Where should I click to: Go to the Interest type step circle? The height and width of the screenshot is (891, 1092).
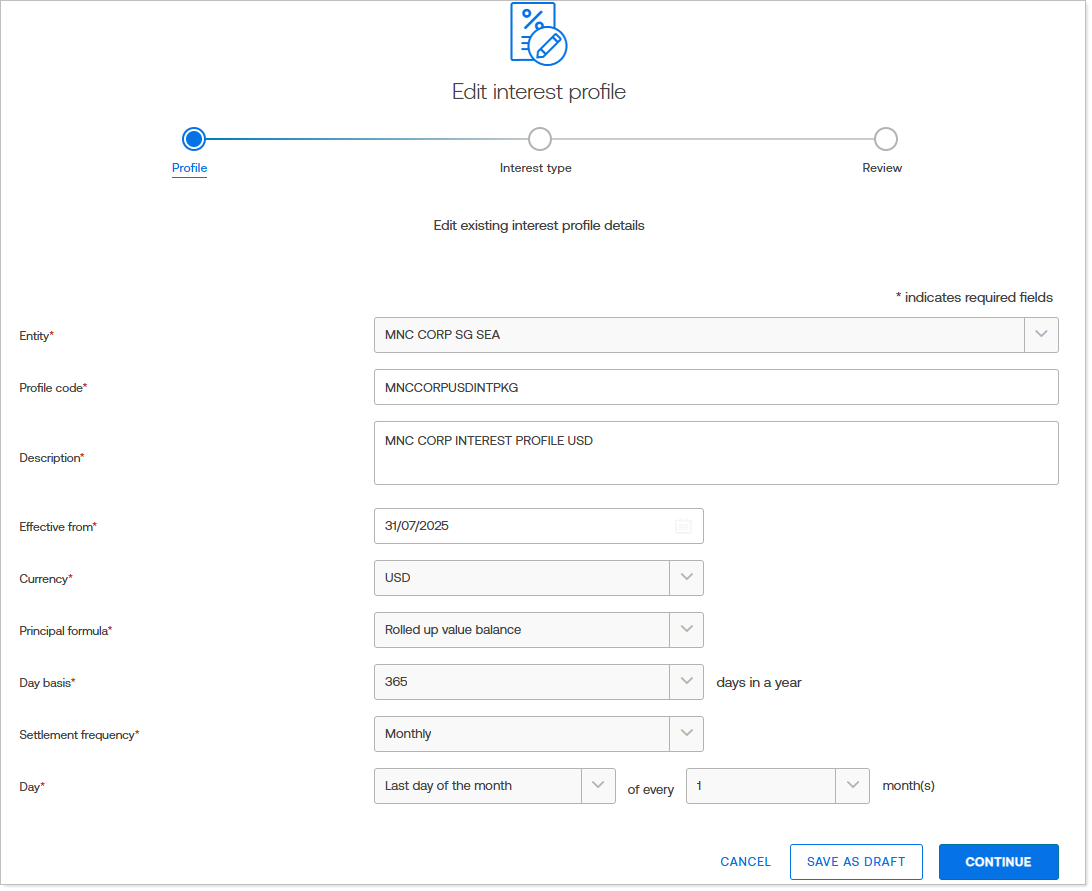pos(539,139)
